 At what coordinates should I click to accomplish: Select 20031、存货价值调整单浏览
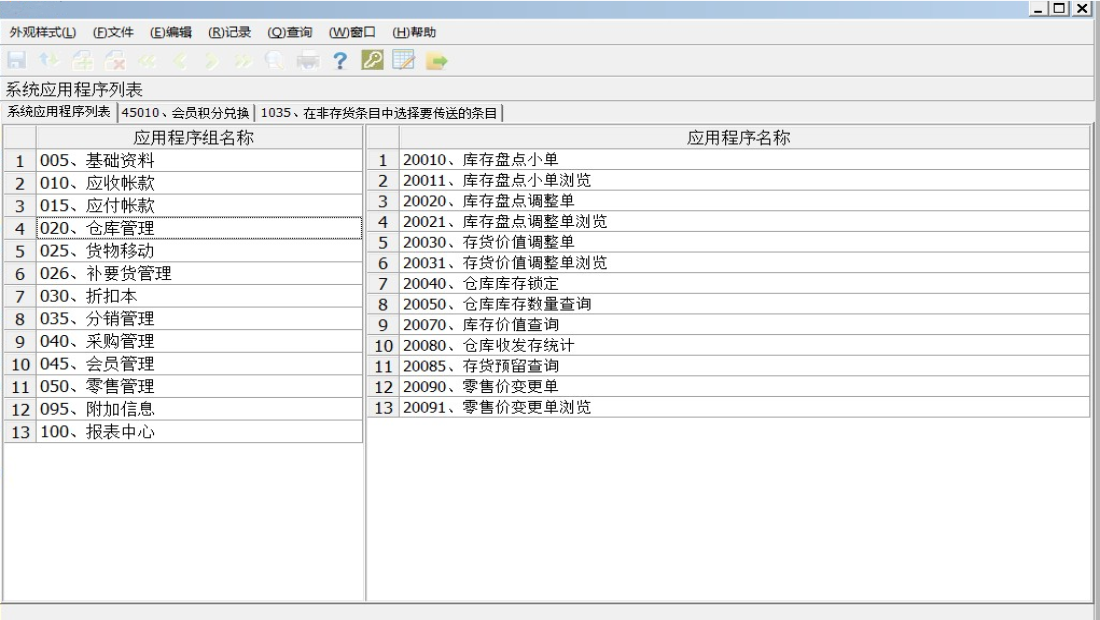[744, 262]
